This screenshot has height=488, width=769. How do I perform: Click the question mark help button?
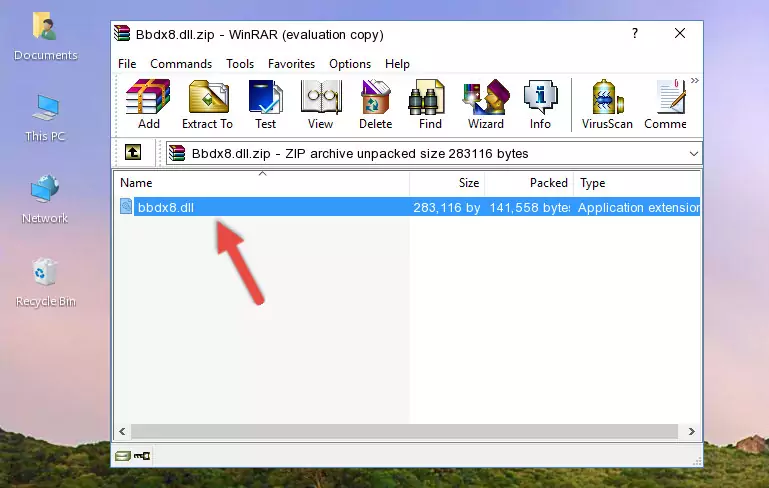[635, 33]
